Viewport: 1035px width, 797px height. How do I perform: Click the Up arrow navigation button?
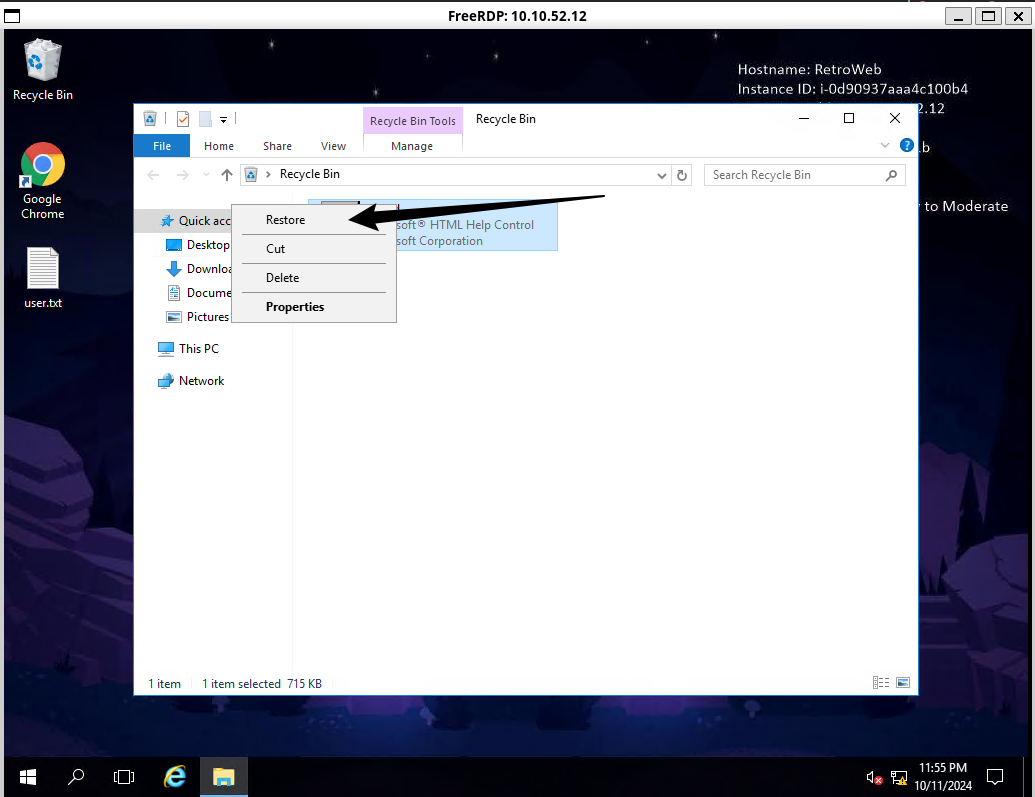227,175
